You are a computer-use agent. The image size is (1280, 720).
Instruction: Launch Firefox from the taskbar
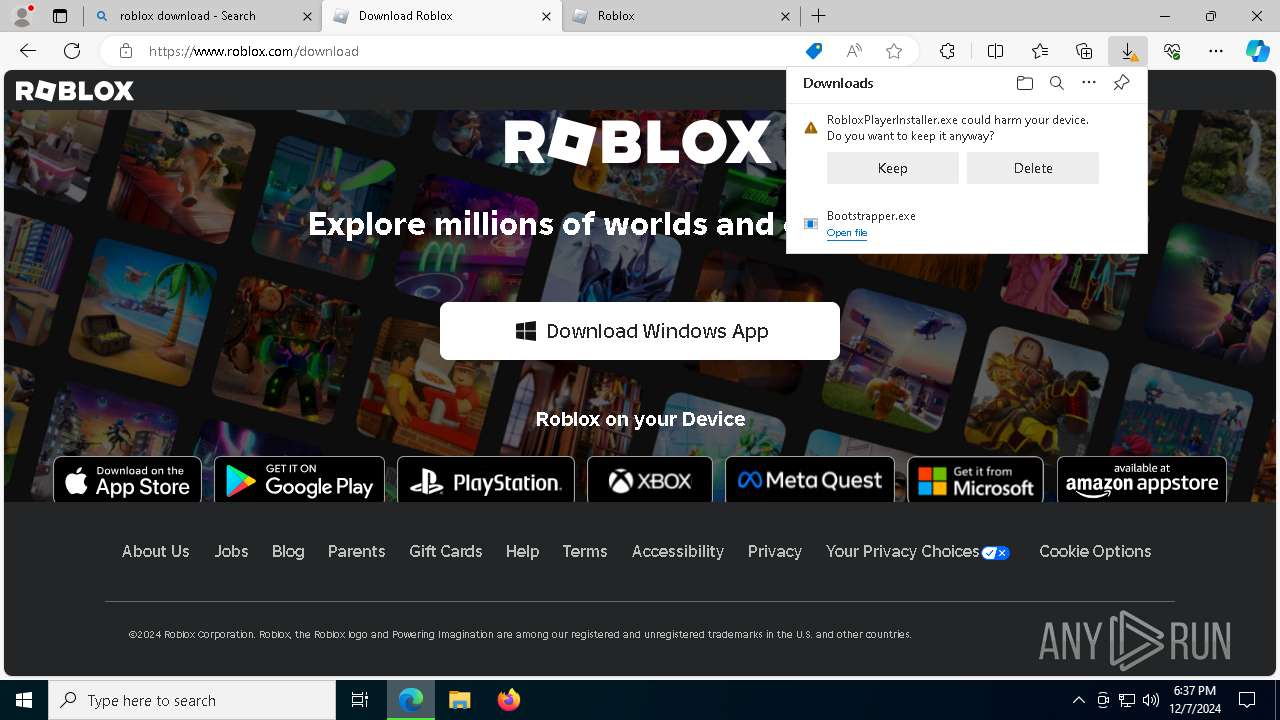pos(508,700)
